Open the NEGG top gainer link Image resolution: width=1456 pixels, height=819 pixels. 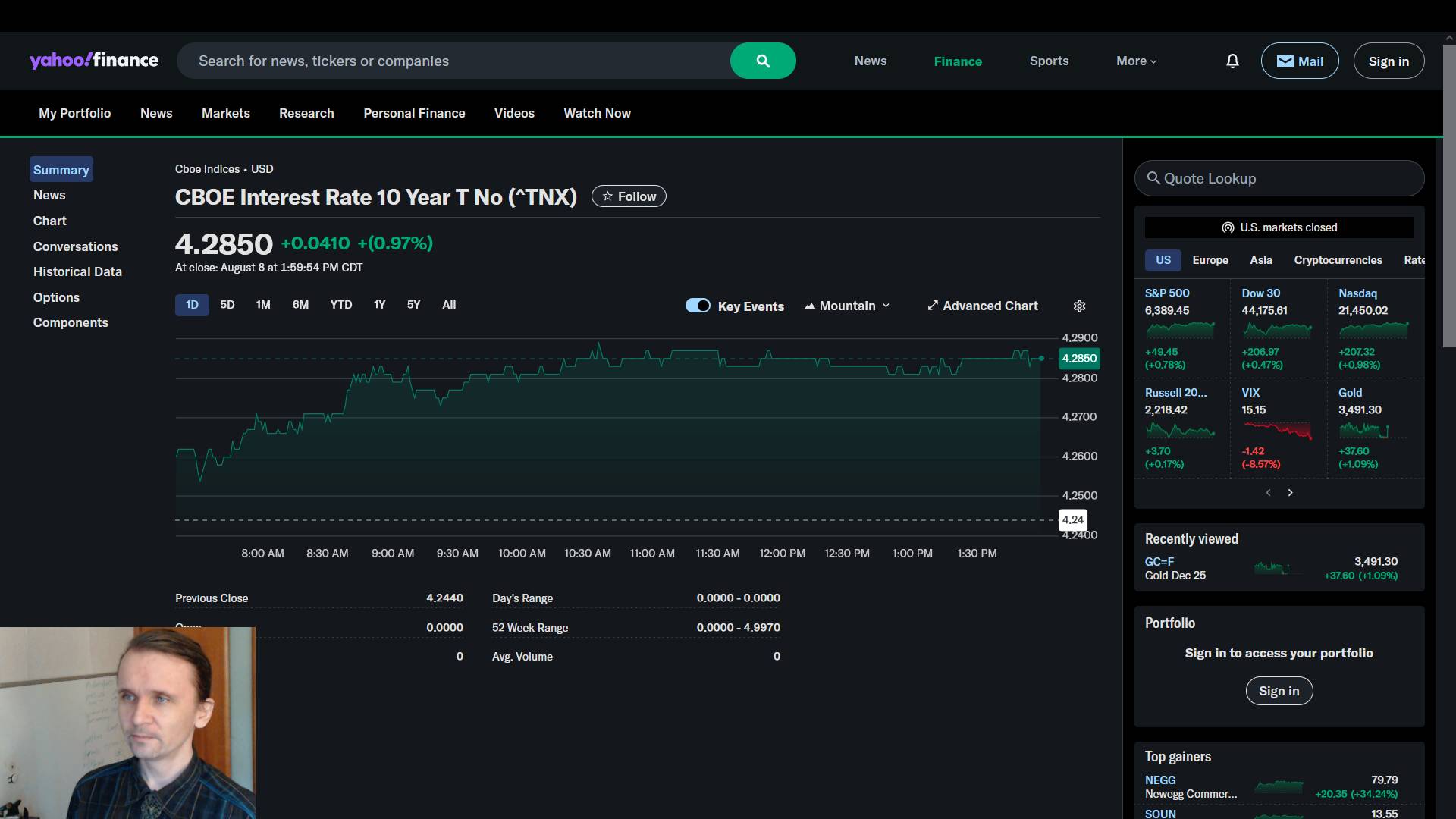tap(1159, 780)
